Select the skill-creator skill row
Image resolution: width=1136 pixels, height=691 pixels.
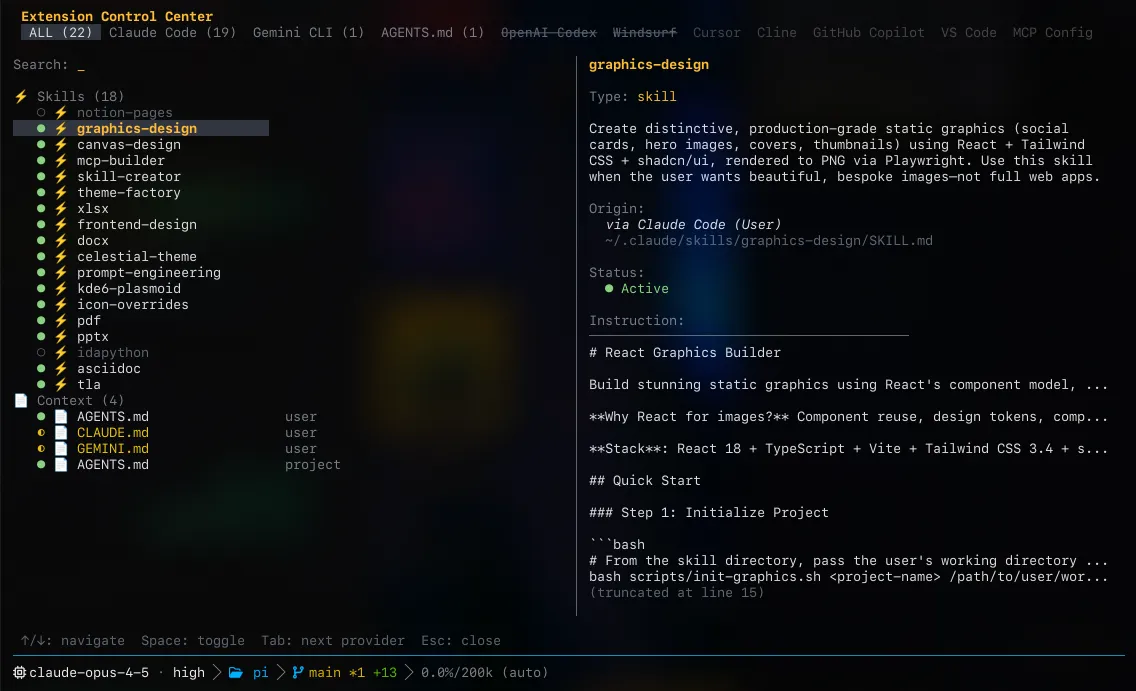tap(129, 176)
